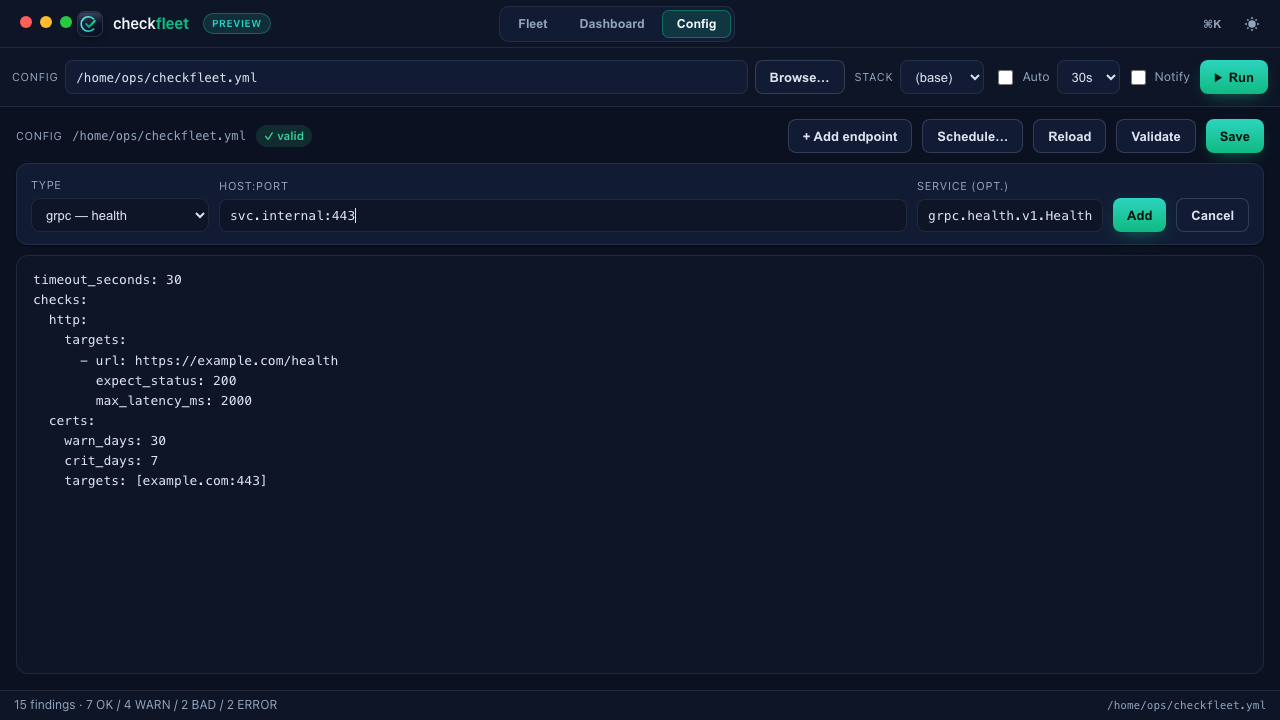Click the green Run button

pos(1234,77)
